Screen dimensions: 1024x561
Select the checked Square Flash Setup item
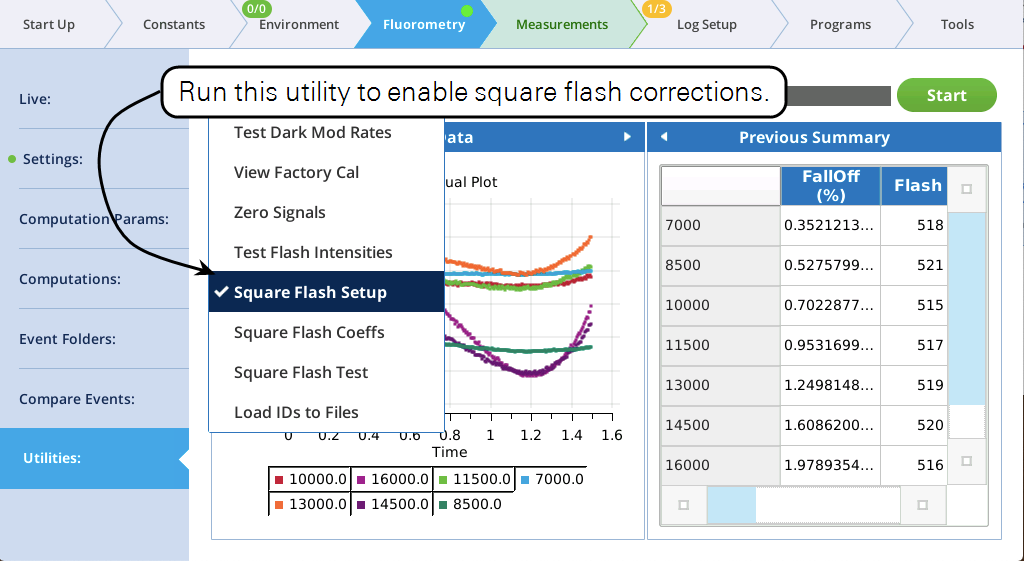tap(327, 292)
